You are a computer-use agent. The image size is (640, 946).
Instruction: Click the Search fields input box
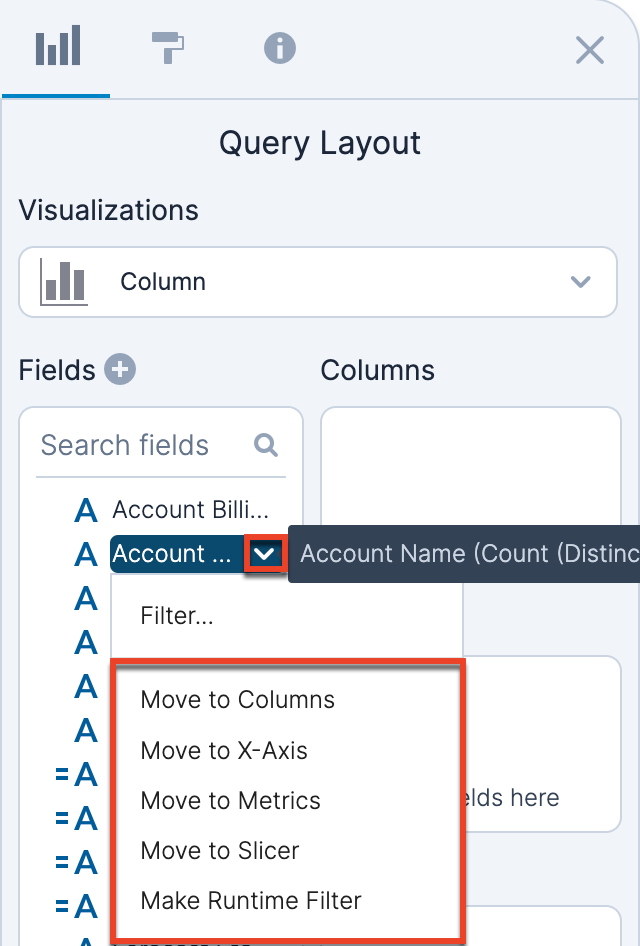[140, 445]
